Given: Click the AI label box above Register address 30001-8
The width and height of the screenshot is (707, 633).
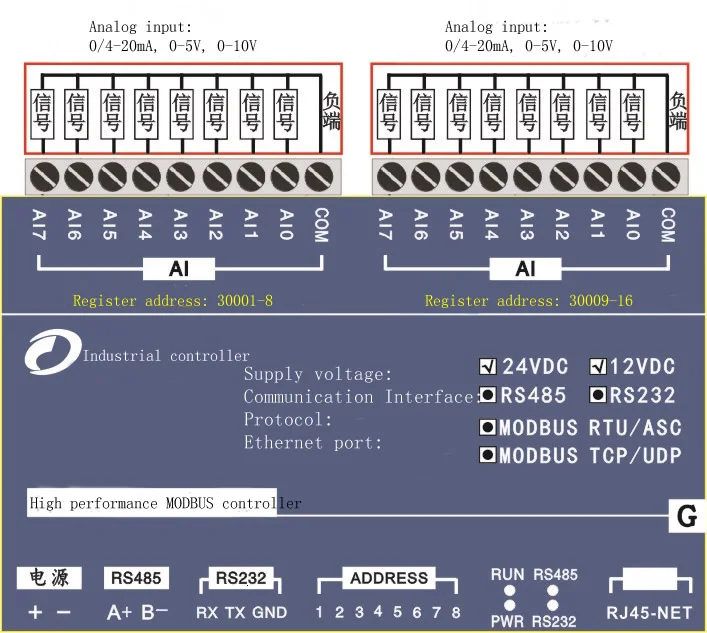Looking at the screenshot, I should (x=179, y=269).
